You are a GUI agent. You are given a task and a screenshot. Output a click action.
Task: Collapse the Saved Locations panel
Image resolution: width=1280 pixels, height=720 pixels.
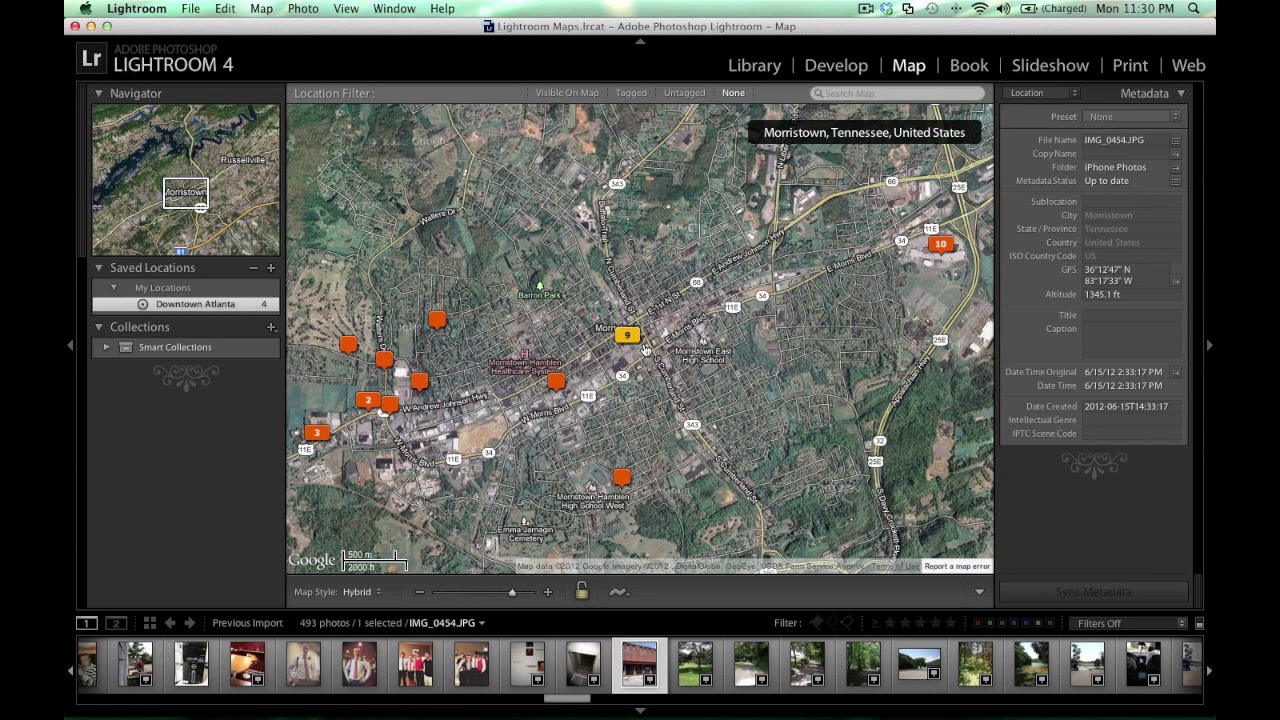point(98,268)
